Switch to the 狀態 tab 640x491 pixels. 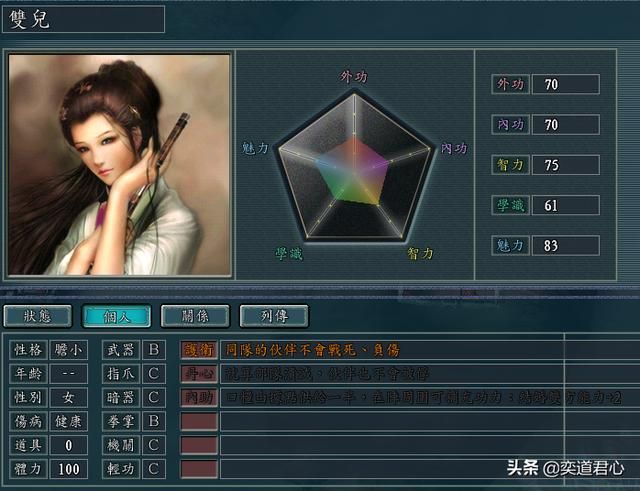[x=38, y=316]
